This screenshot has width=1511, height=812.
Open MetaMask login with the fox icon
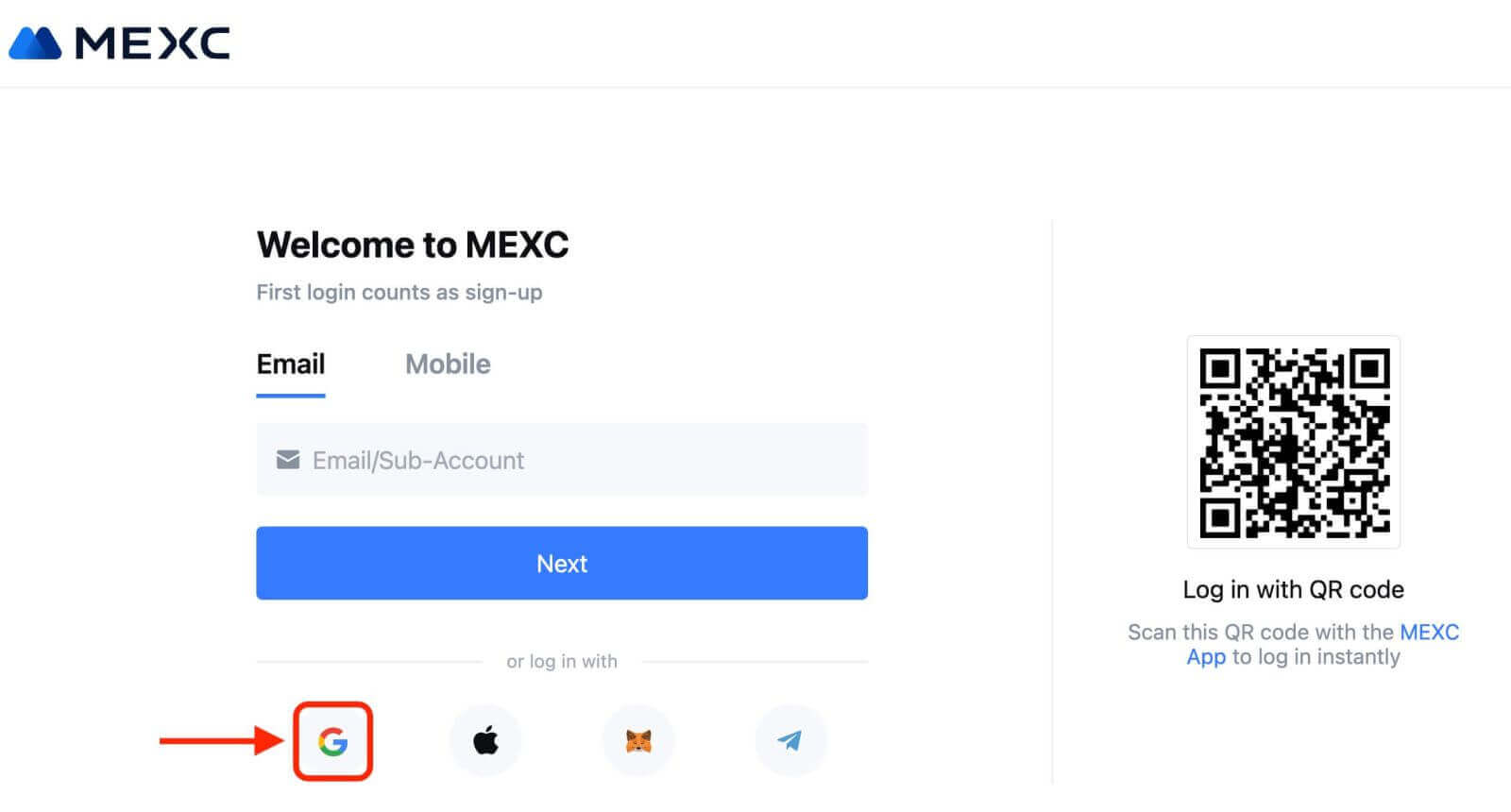pos(638,740)
